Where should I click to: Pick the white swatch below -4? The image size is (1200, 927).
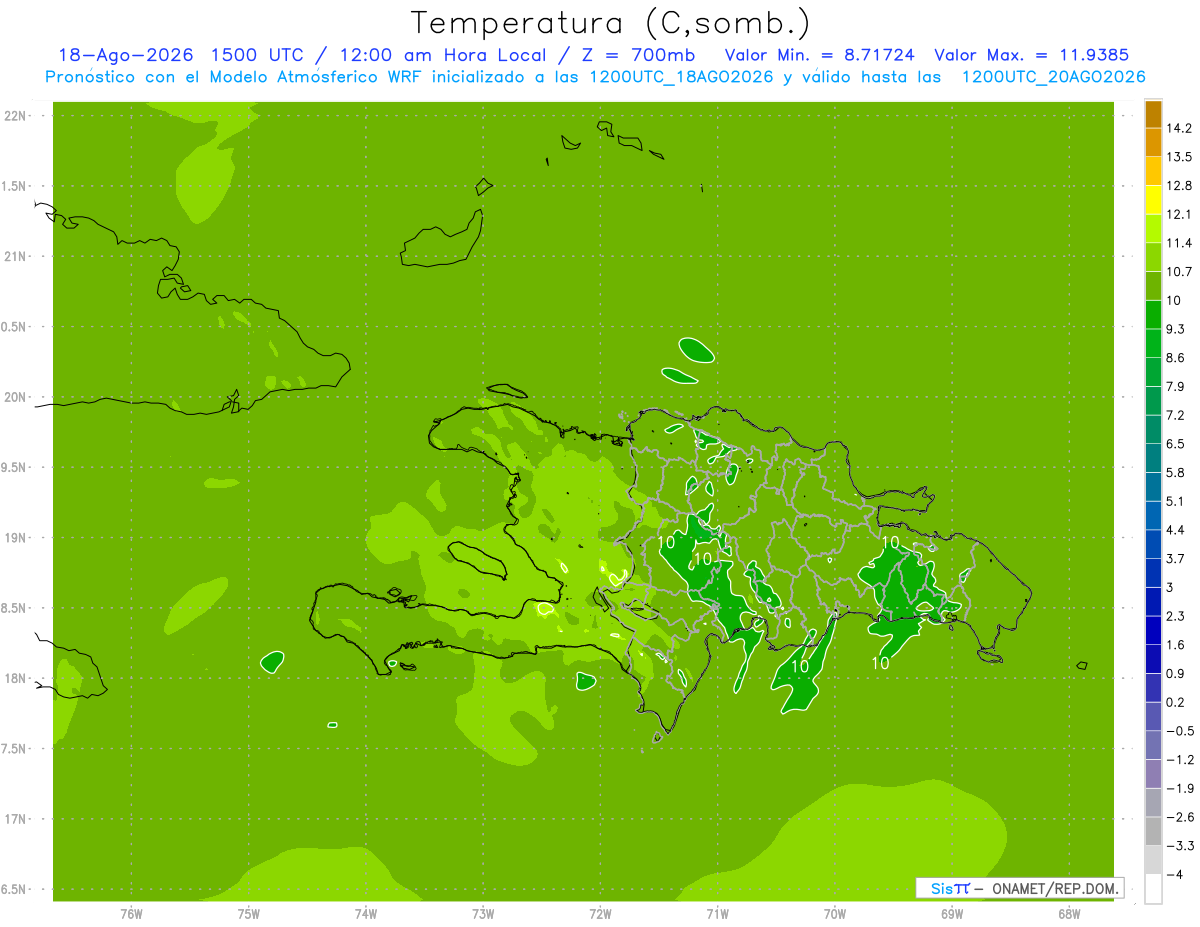pos(1153,889)
